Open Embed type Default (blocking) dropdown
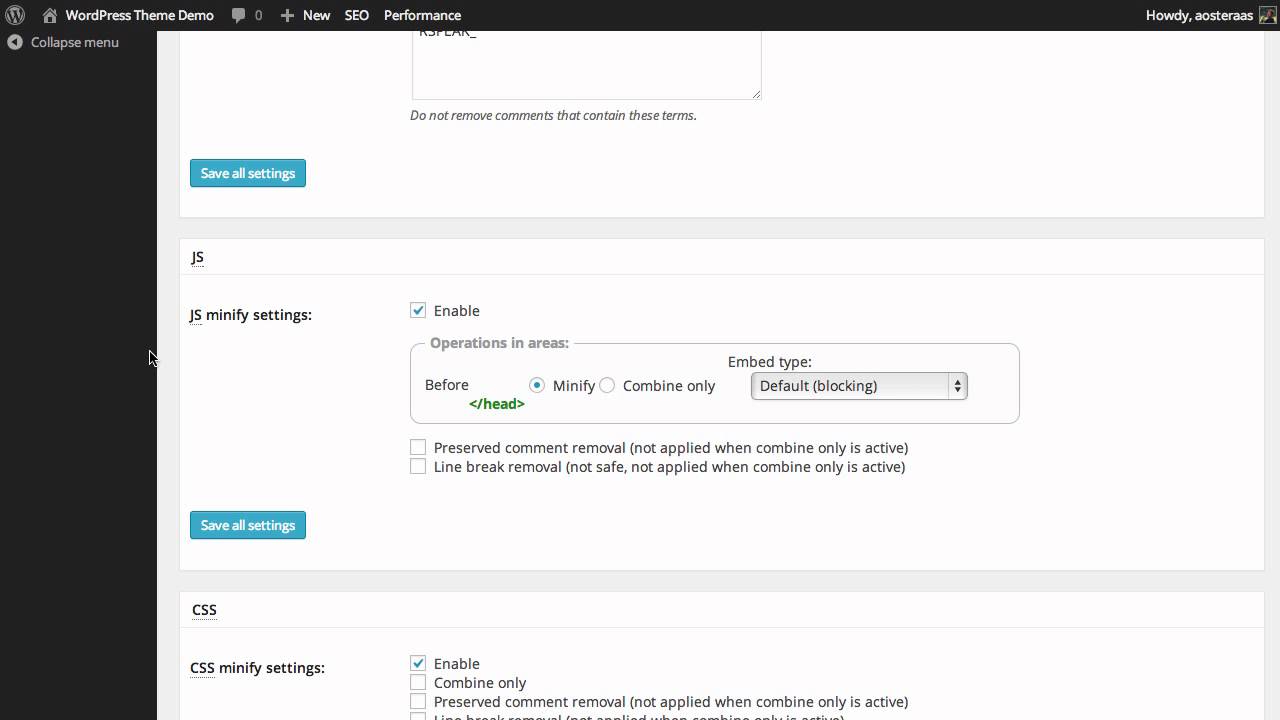 tap(859, 386)
